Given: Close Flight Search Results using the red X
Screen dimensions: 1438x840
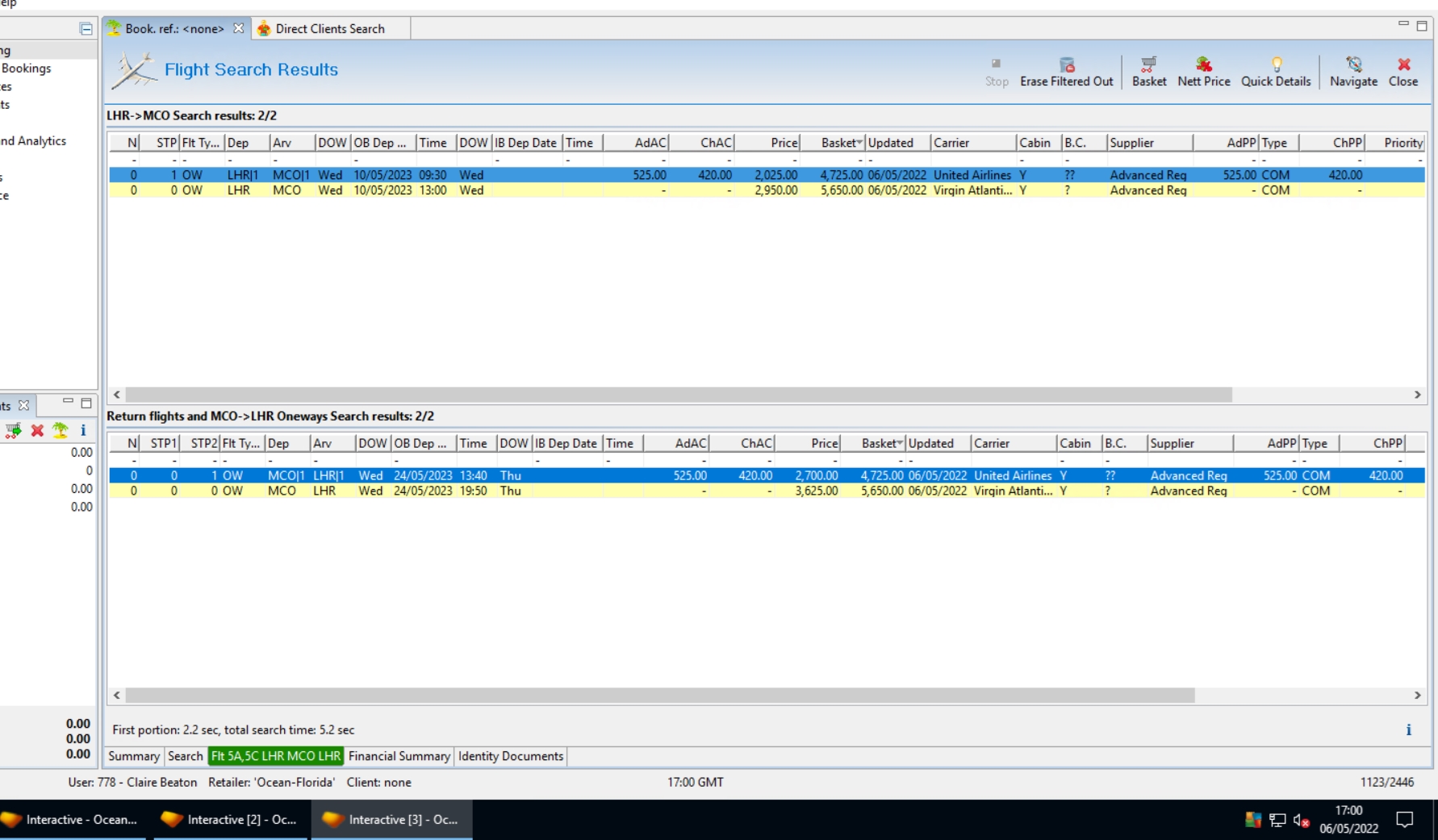Looking at the screenshot, I should point(1403,65).
